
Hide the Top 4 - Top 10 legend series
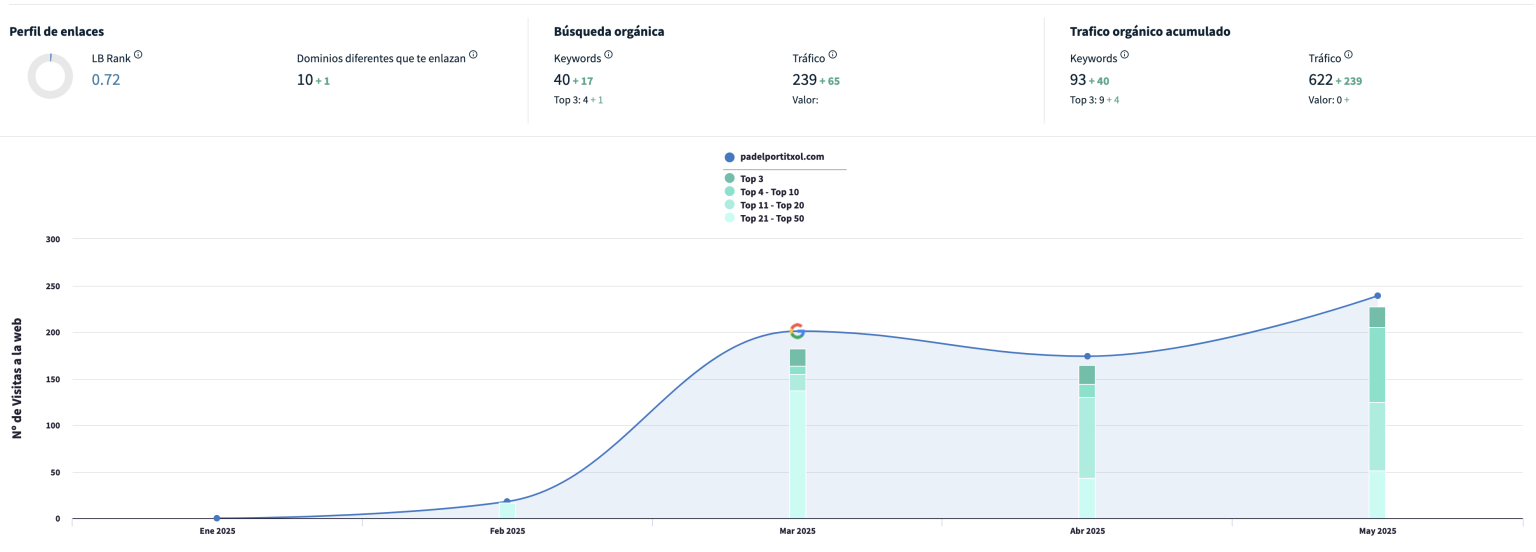(x=768, y=192)
